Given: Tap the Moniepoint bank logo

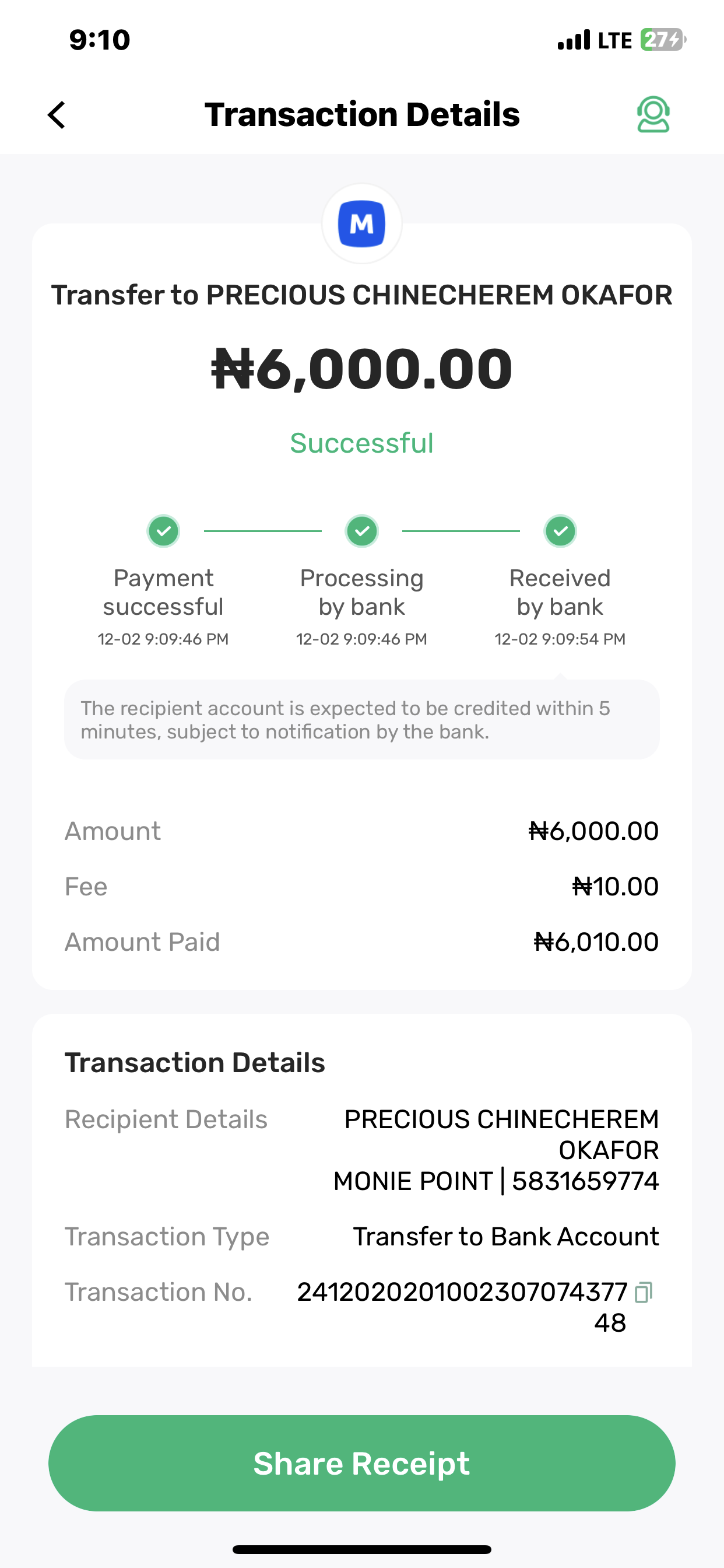Looking at the screenshot, I should coord(361,223).
